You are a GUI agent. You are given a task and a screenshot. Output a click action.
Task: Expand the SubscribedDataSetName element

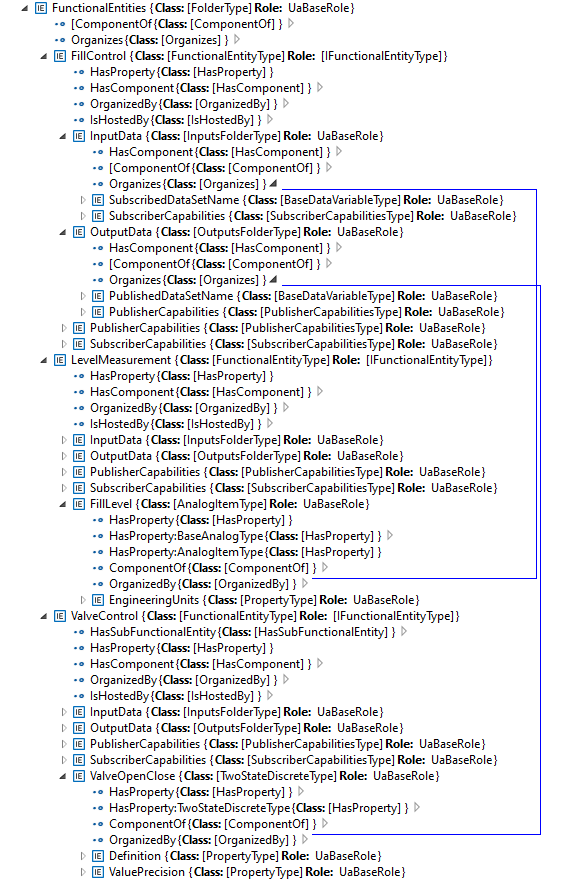83,200
